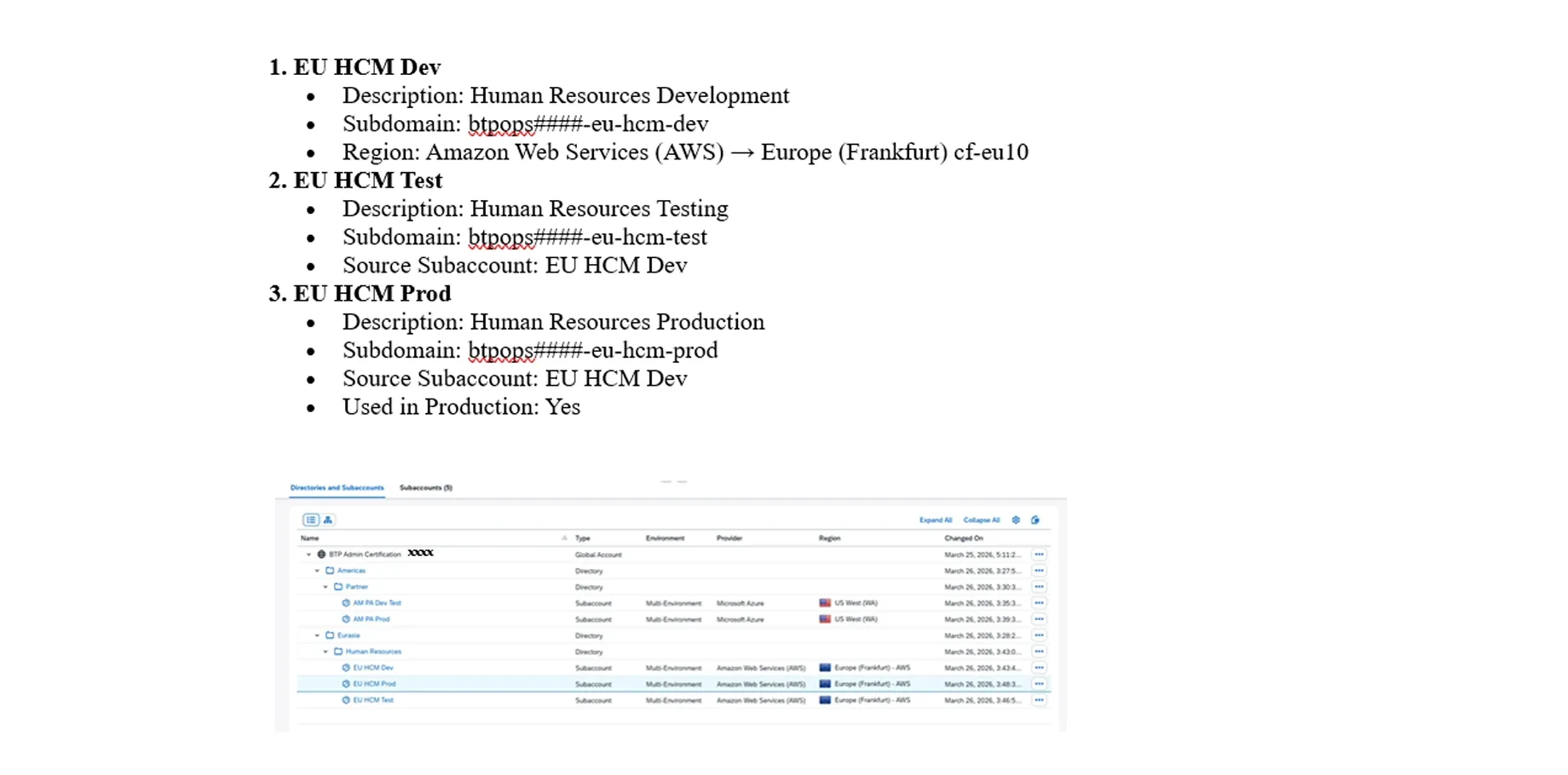Viewport: 1568px width, 775px height.
Task: Collapse the Americas directory
Action: coord(317,571)
